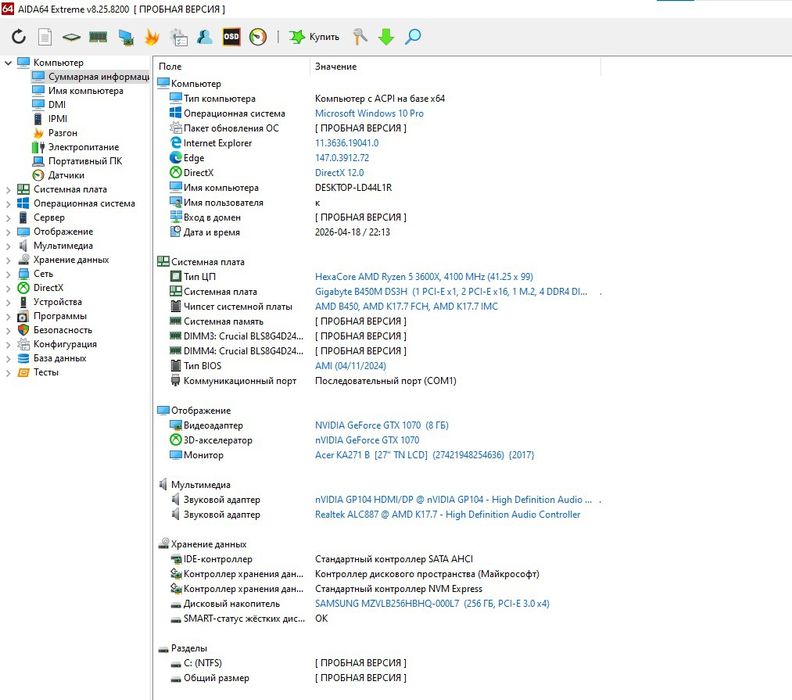The height and width of the screenshot is (700, 792).
Task: Select the Устройства tree item
Action: [50, 302]
